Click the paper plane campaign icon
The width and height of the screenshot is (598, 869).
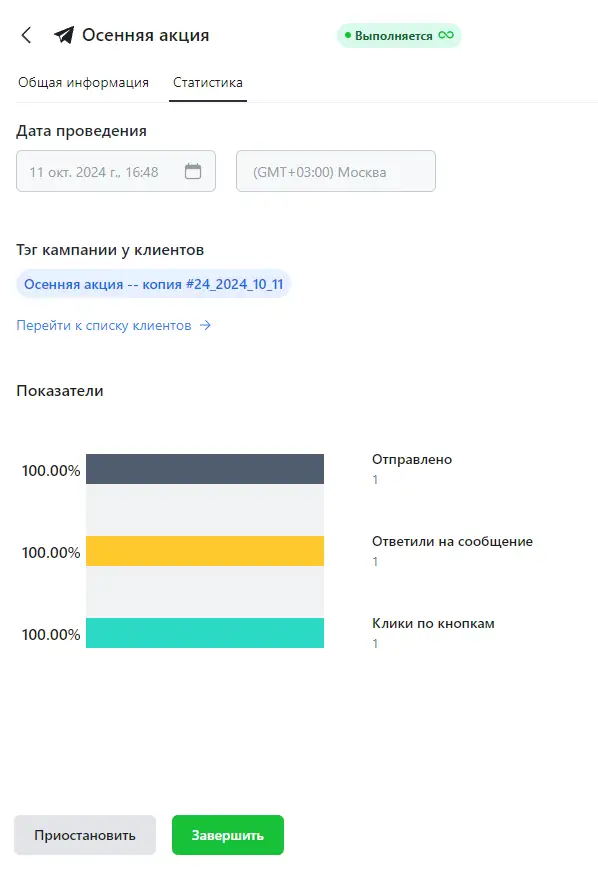click(64, 35)
